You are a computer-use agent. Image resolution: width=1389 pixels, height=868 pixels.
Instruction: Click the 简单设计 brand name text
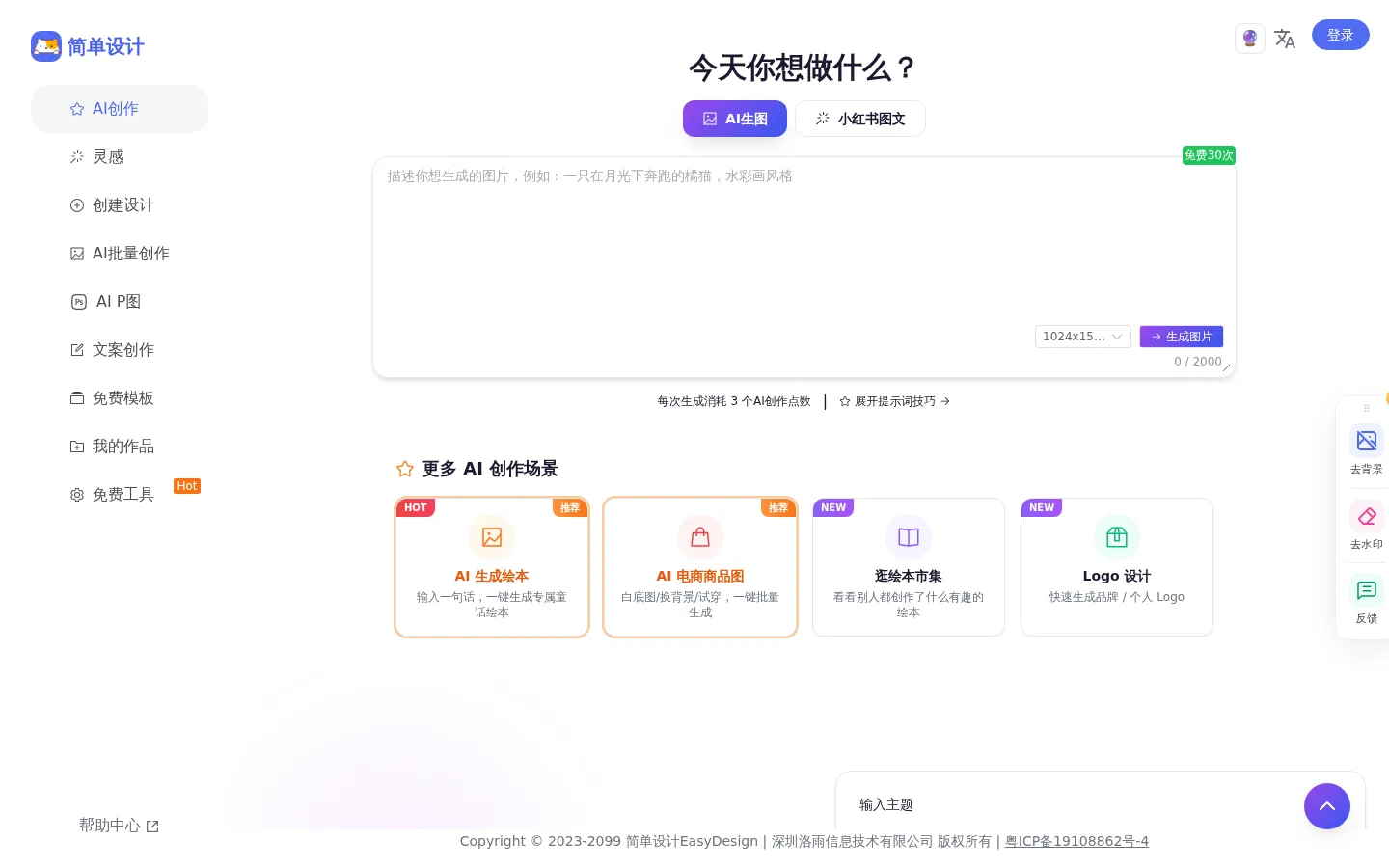tap(106, 46)
